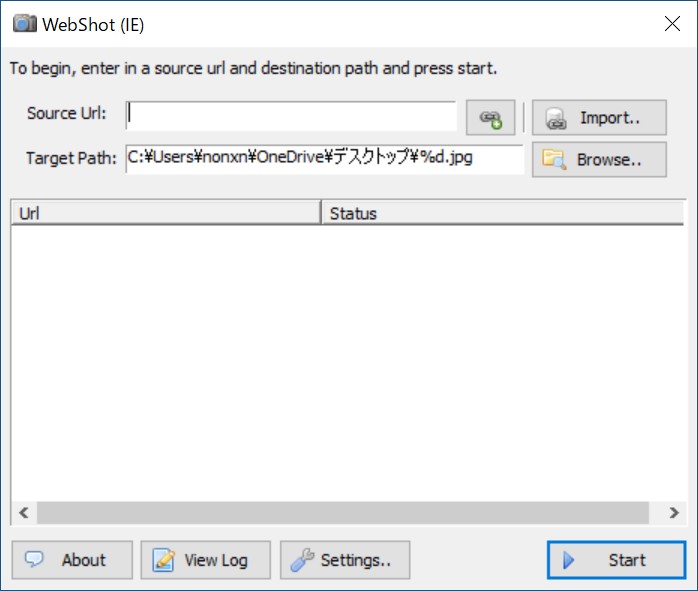
Task: Click into the Target Path text field
Action: pos(324,158)
